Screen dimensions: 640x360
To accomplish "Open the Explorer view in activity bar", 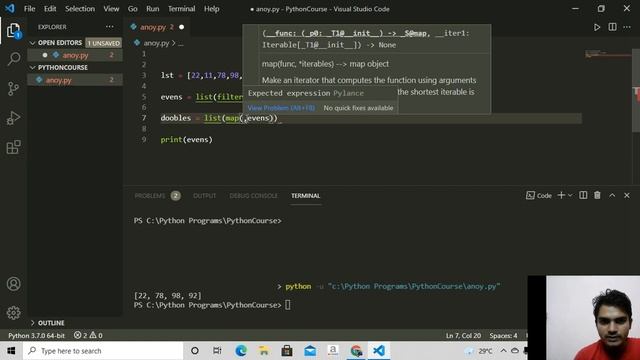I will click(13, 31).
